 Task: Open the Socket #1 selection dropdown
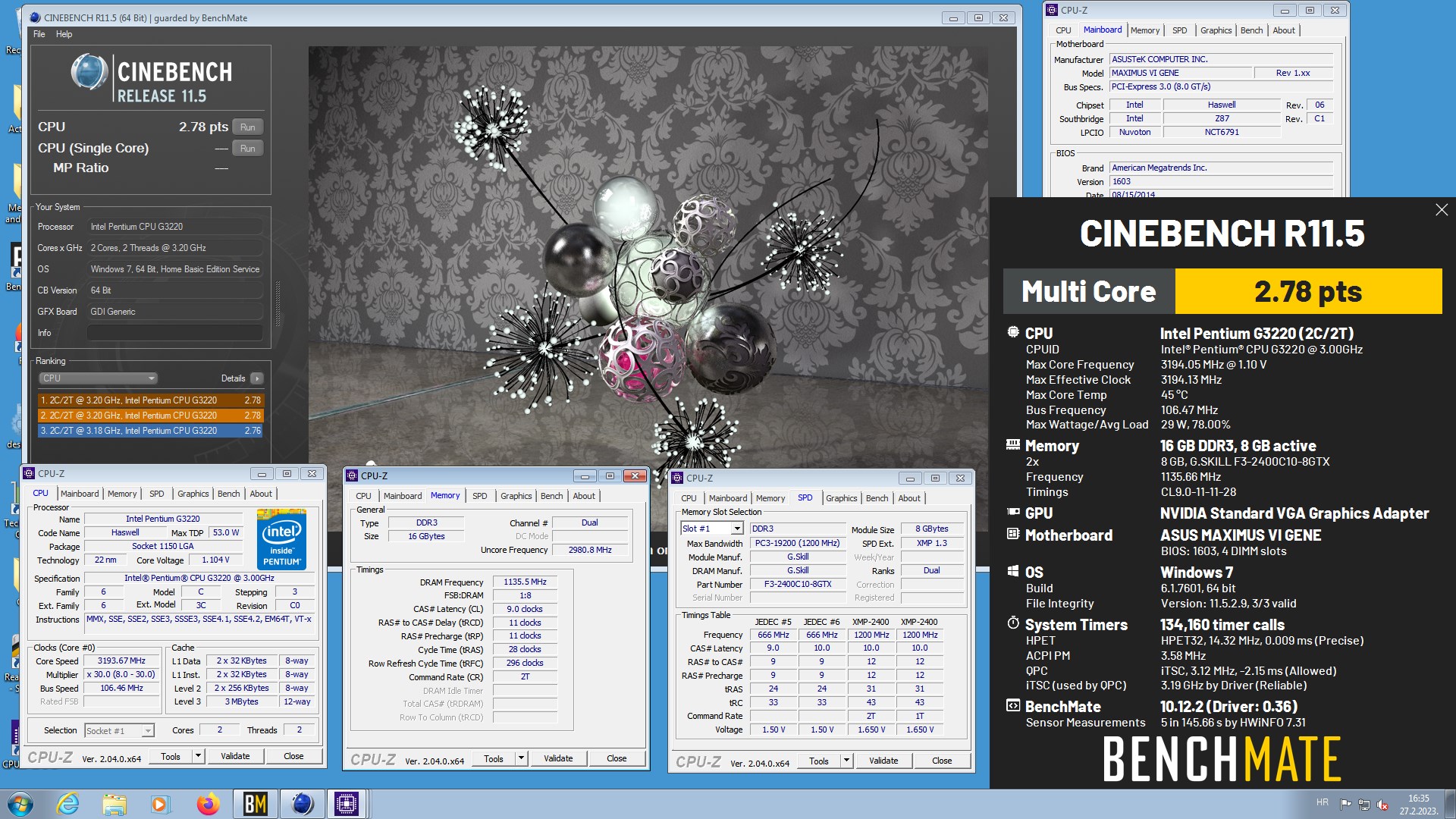tap(148, 731)
